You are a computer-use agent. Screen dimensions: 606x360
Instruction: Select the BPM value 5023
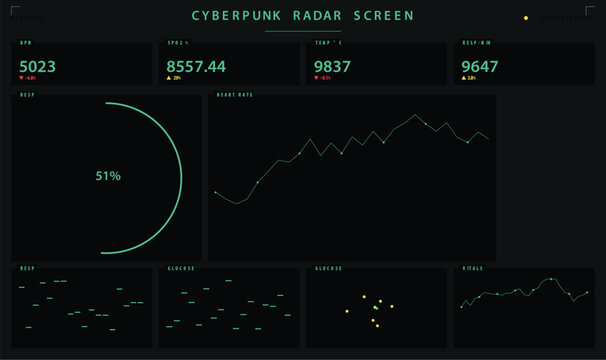(37, 67)
